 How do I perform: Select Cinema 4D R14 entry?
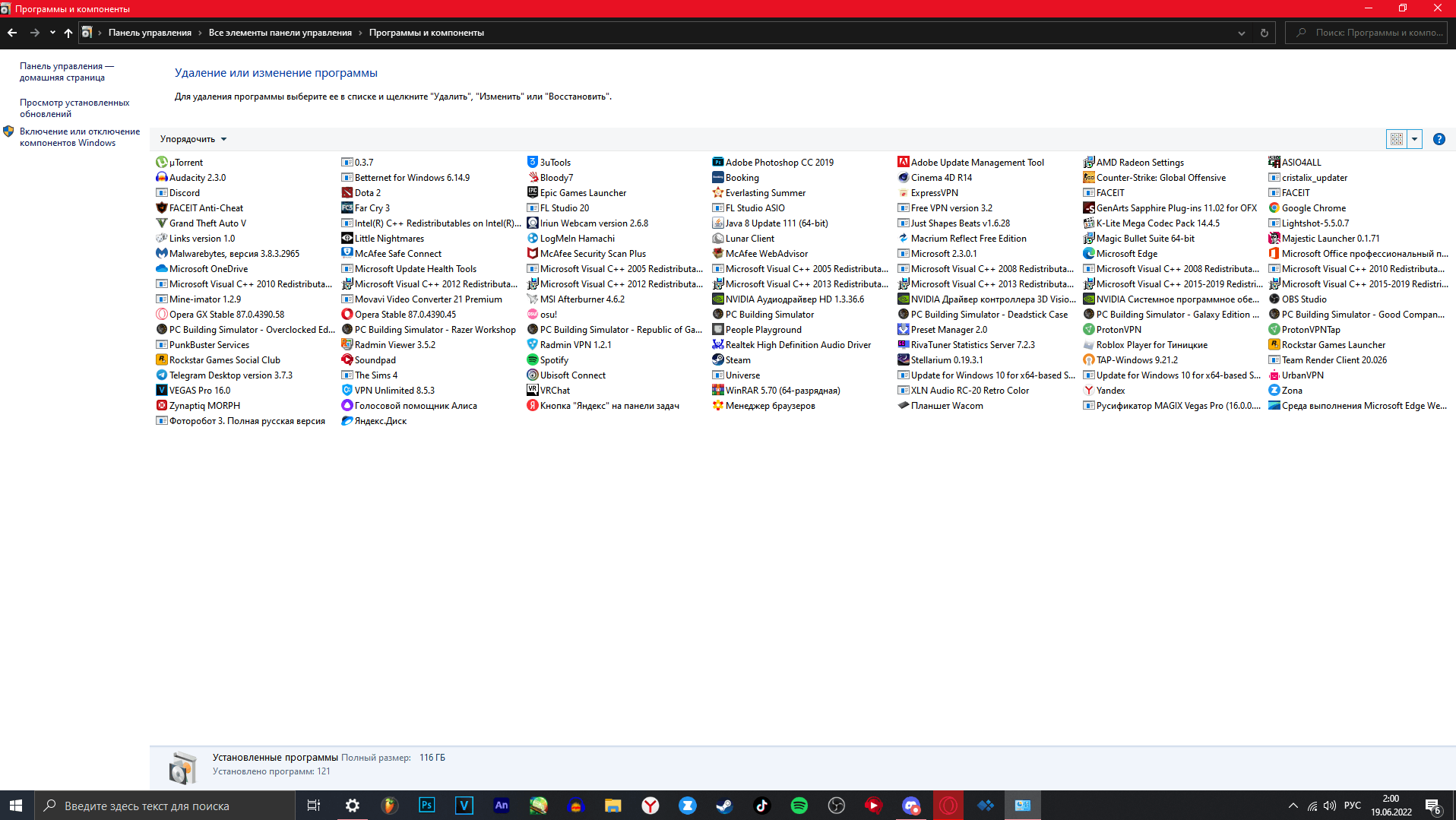[935, 177]
